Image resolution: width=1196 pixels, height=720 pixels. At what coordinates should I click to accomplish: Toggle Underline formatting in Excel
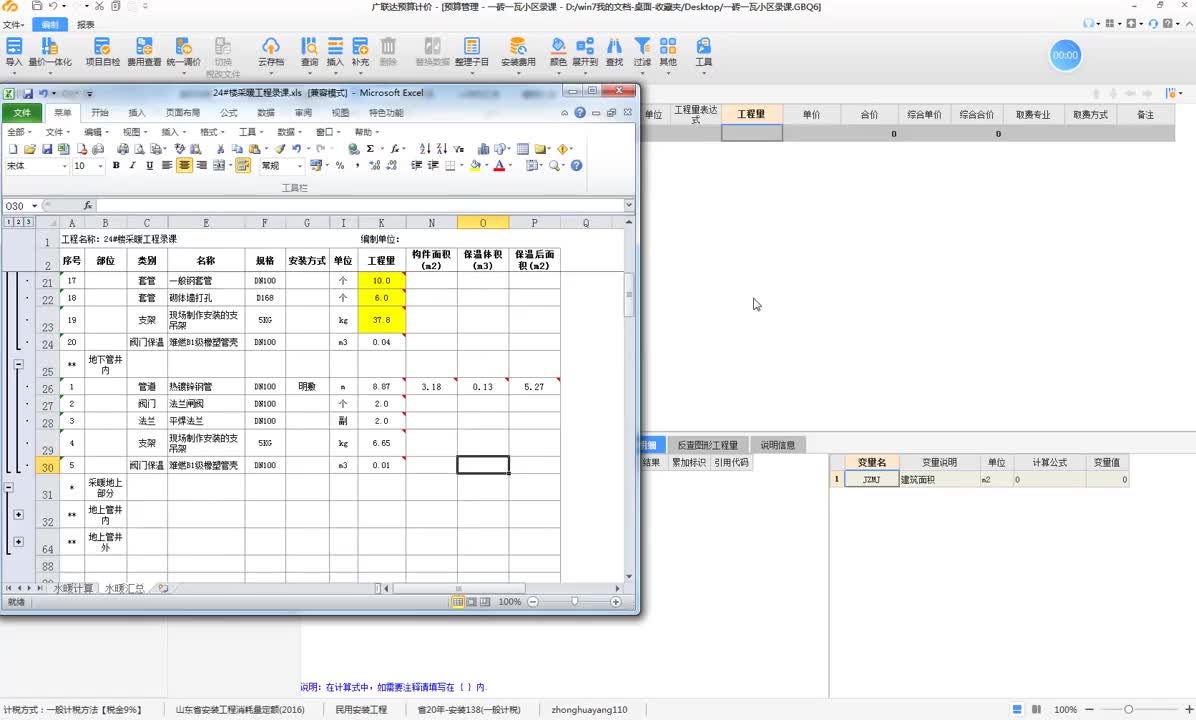(150, 166)
